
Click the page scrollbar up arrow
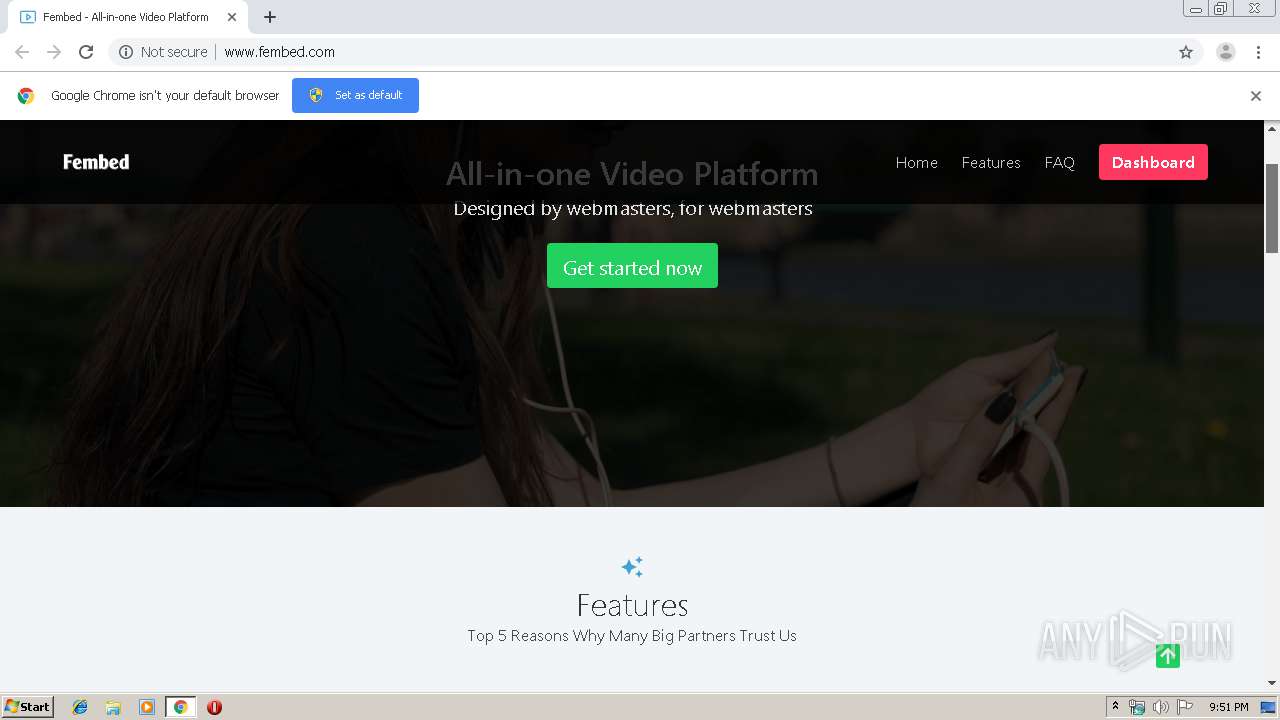(1272, 128)
